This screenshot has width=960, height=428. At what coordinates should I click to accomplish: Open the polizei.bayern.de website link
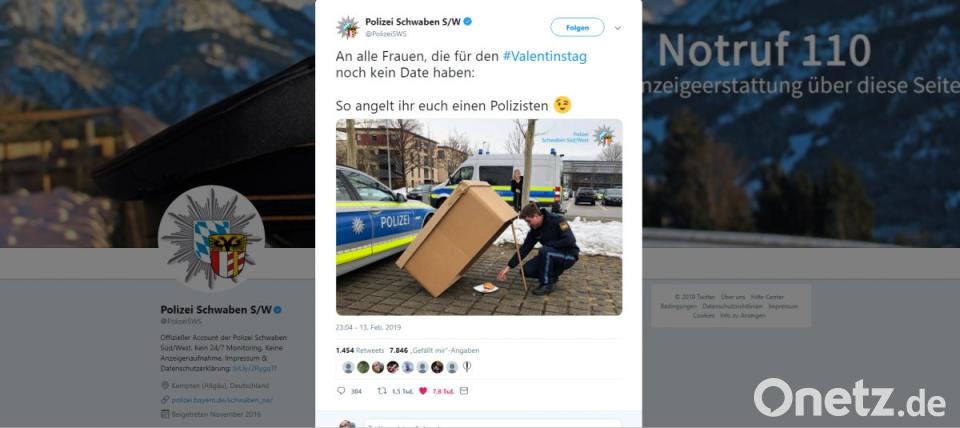pyautogui.click(x=221, y=400)
